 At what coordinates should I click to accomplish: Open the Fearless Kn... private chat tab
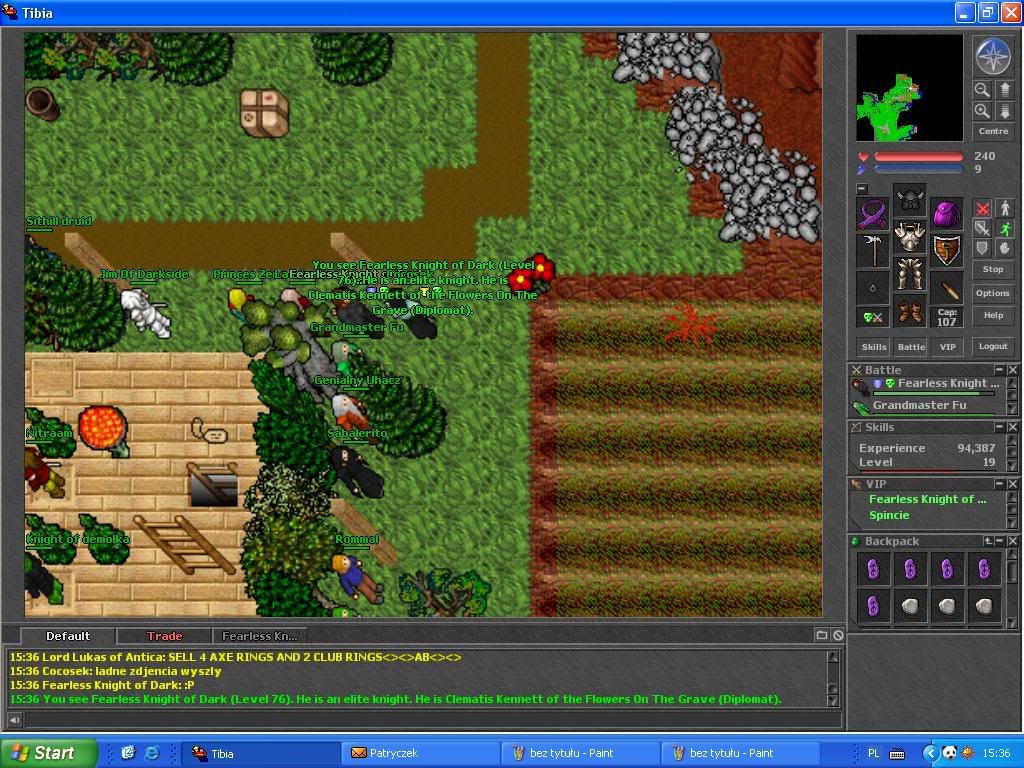coord(260,635)
